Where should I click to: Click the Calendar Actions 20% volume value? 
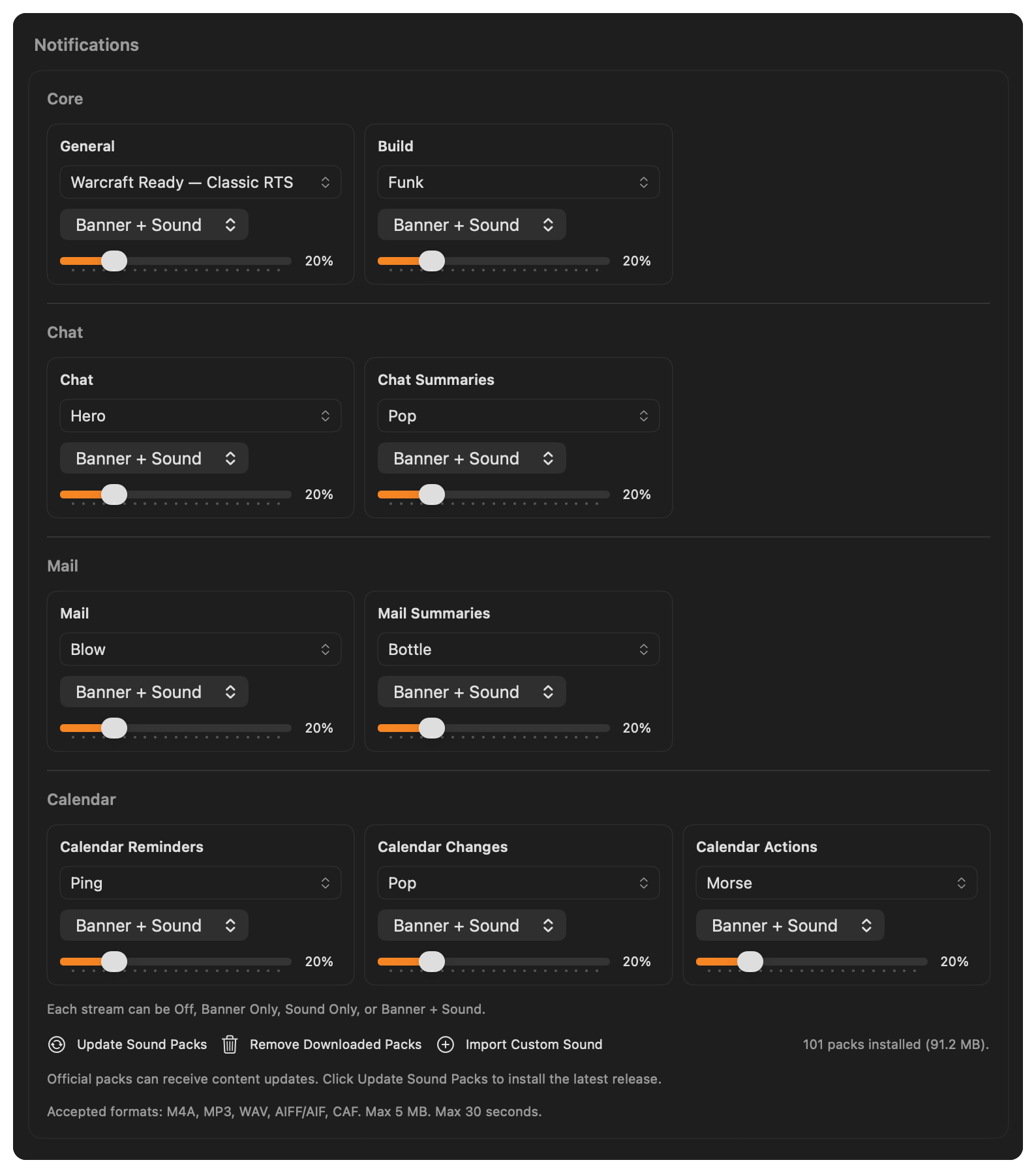[954, 962]
